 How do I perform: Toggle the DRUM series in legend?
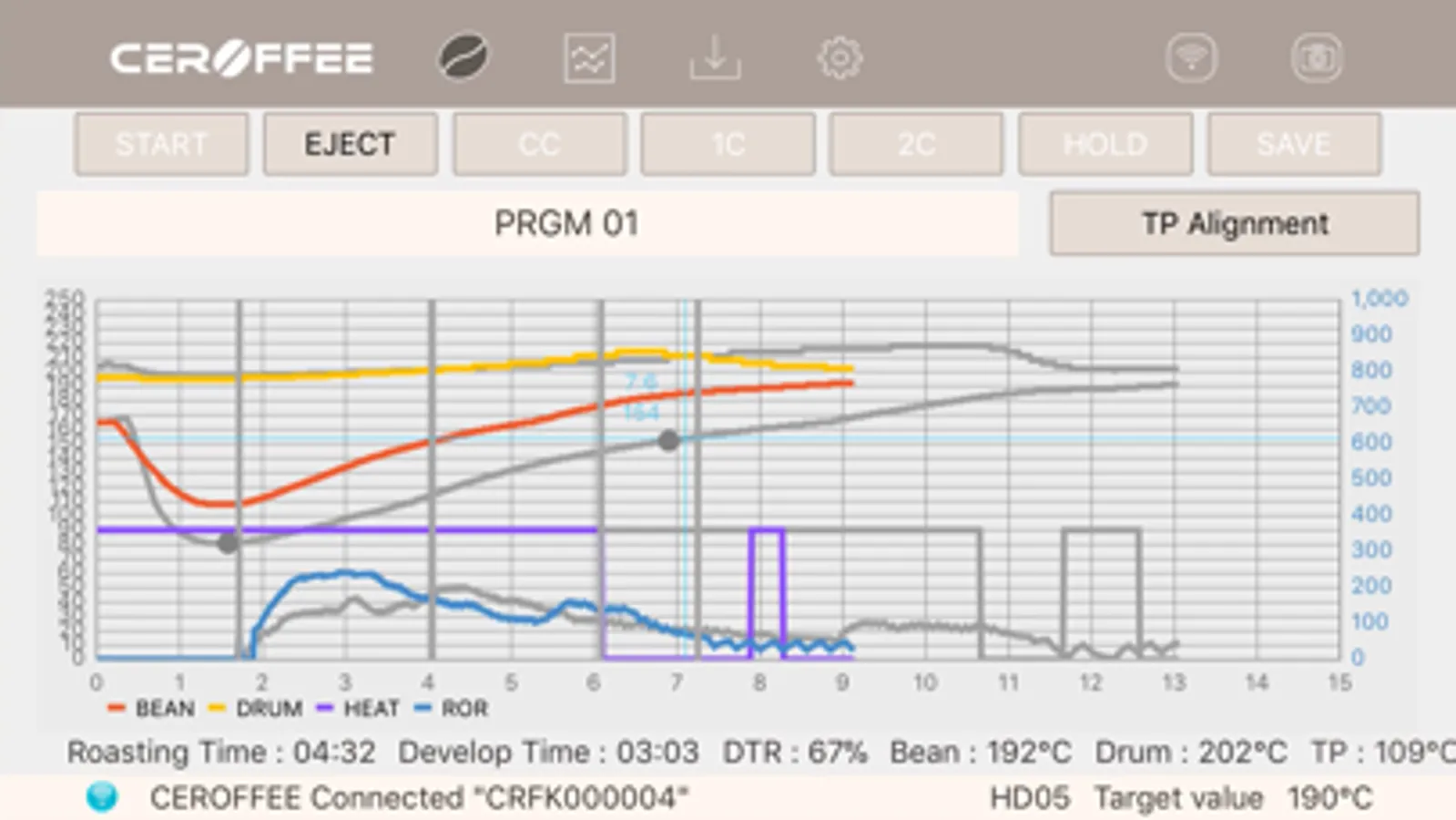pyautogui.click(x=256, y=709)
